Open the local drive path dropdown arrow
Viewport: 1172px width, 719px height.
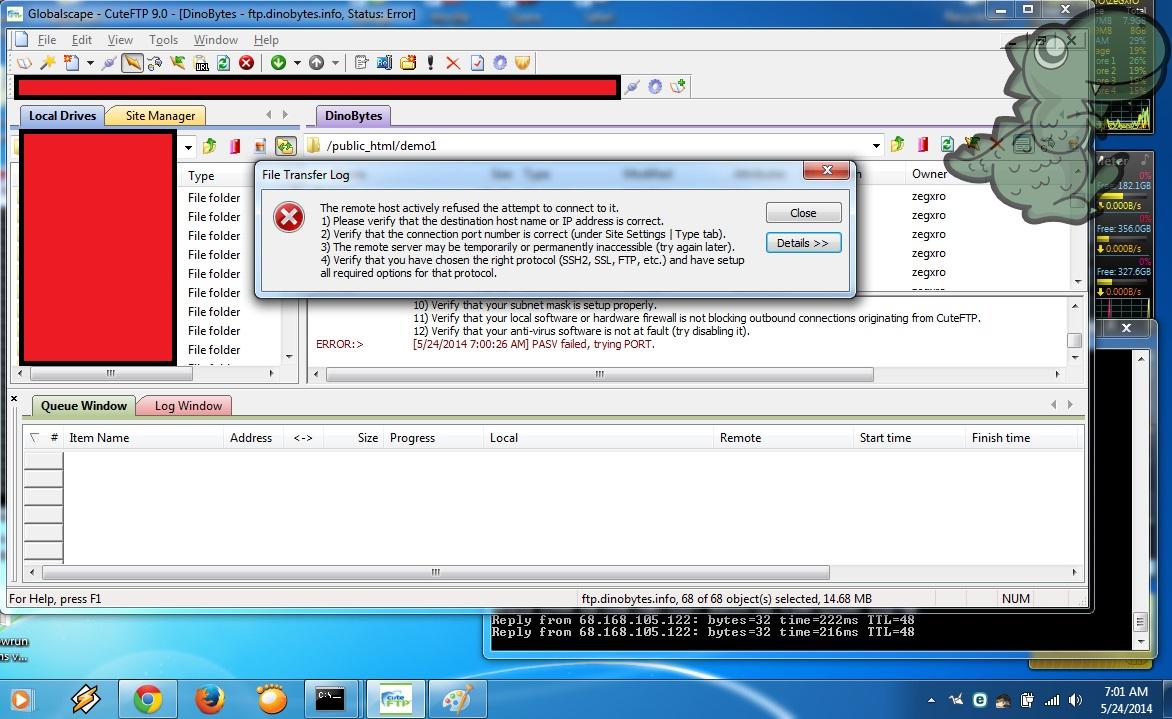click(188, 147)
